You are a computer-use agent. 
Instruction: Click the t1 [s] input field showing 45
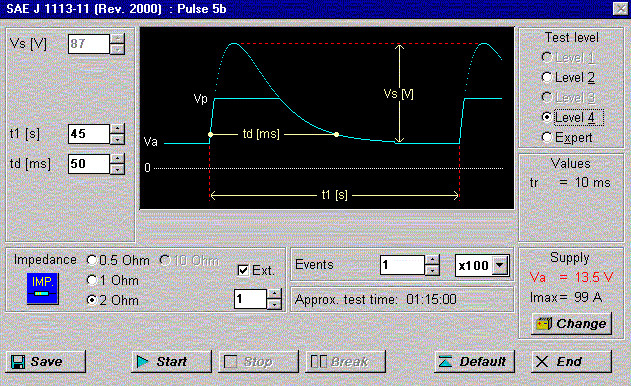(x=89, y=134)
